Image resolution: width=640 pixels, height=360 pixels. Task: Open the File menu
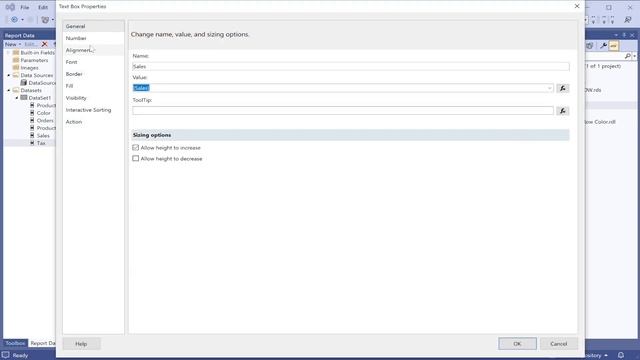pyautogui.click(x=25, y=7)
